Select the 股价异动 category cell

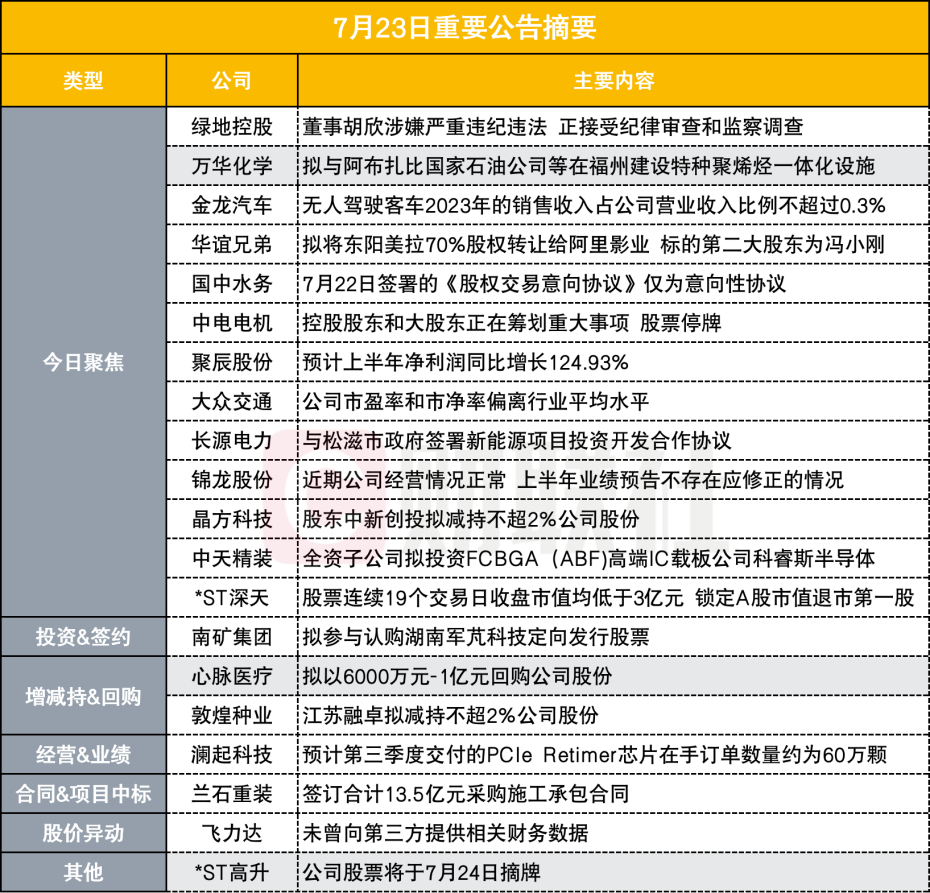click(84, 833)
